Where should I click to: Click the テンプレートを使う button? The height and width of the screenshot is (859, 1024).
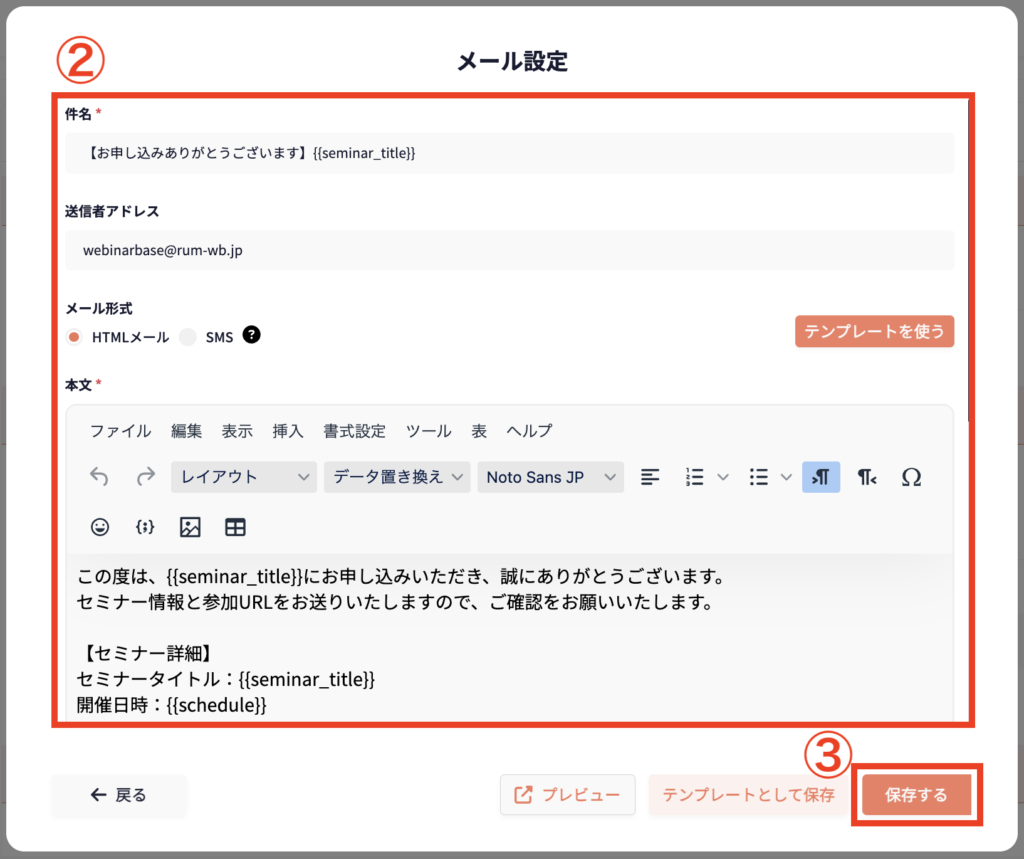point(874,332)
